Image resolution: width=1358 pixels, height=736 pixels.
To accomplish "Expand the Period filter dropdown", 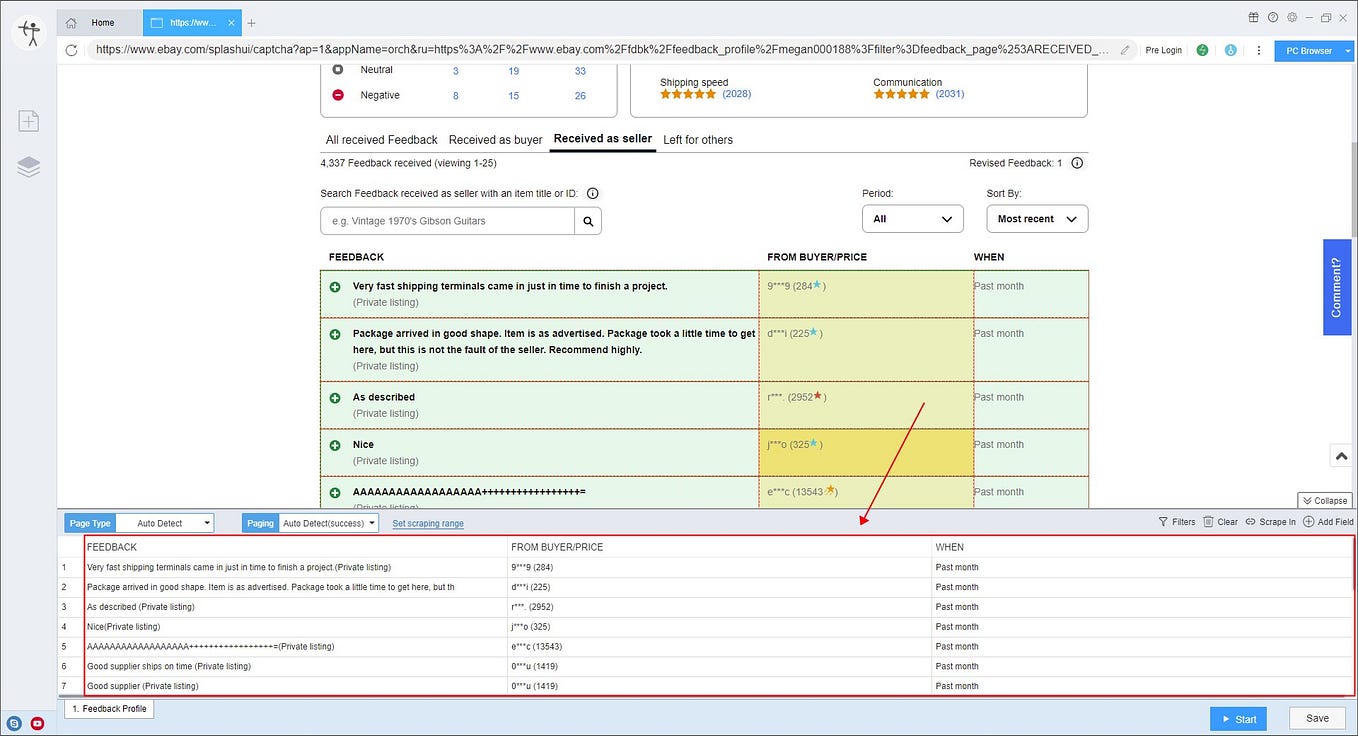I will (x=911, y=218).
